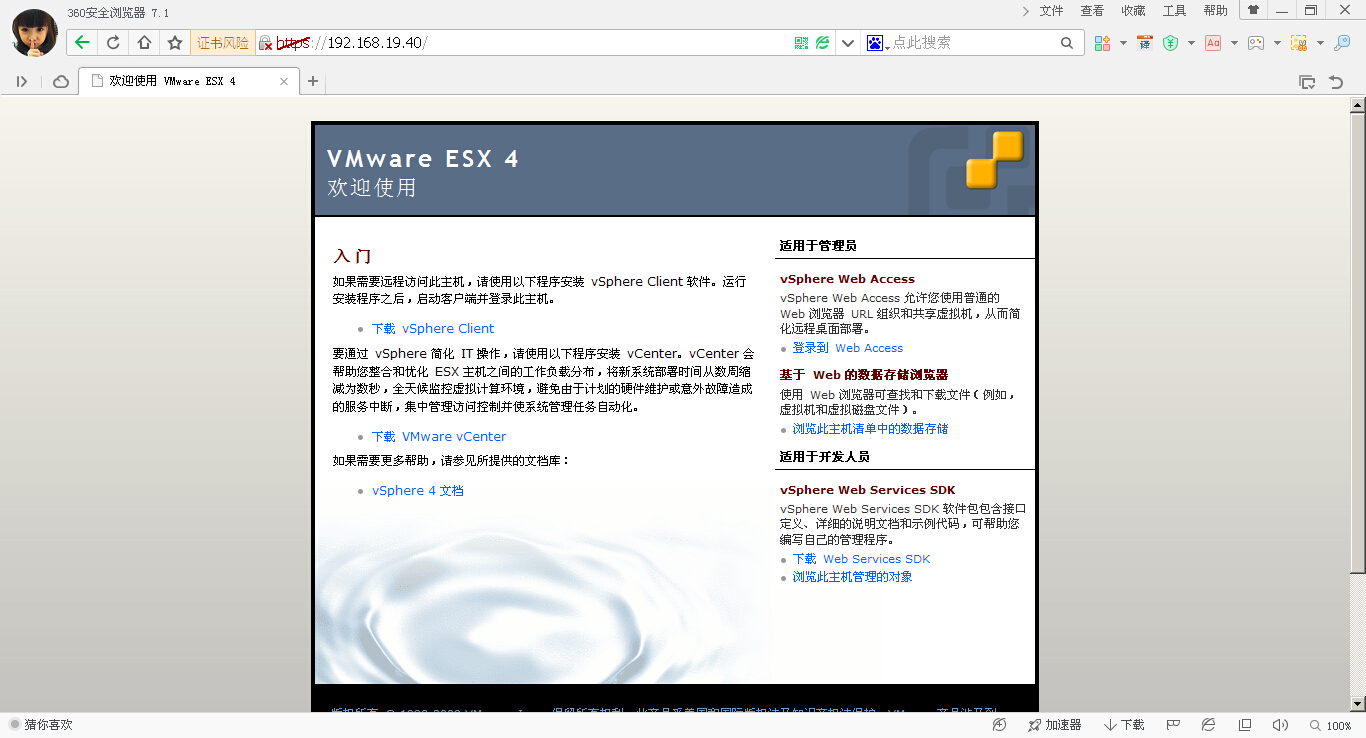The image size is (1366, 738).
Task: Click the restore closed tab undo icon
Action: [x=1335, y=82]
